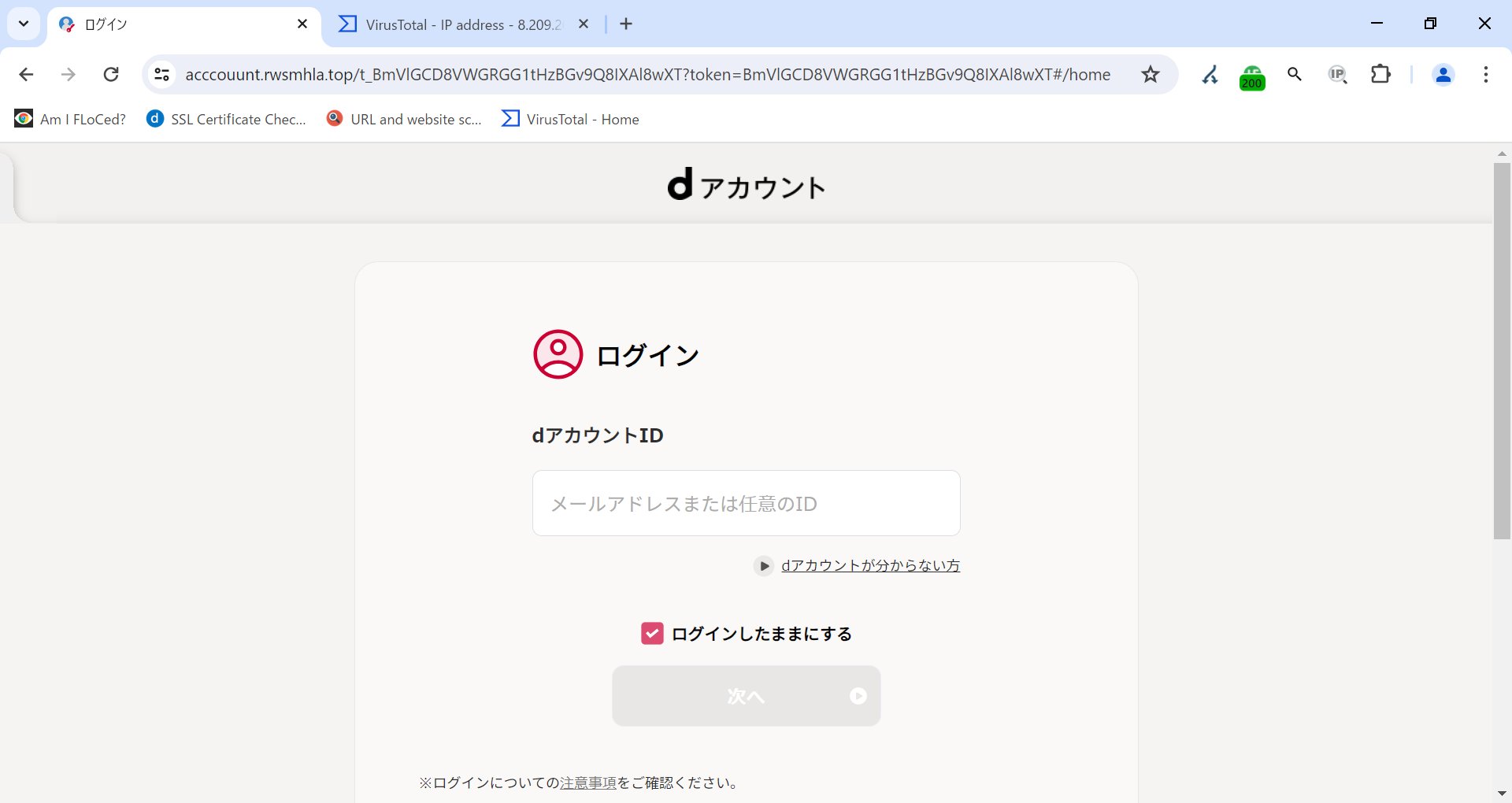Focus the dアカウントID input field

click(747, 503)
